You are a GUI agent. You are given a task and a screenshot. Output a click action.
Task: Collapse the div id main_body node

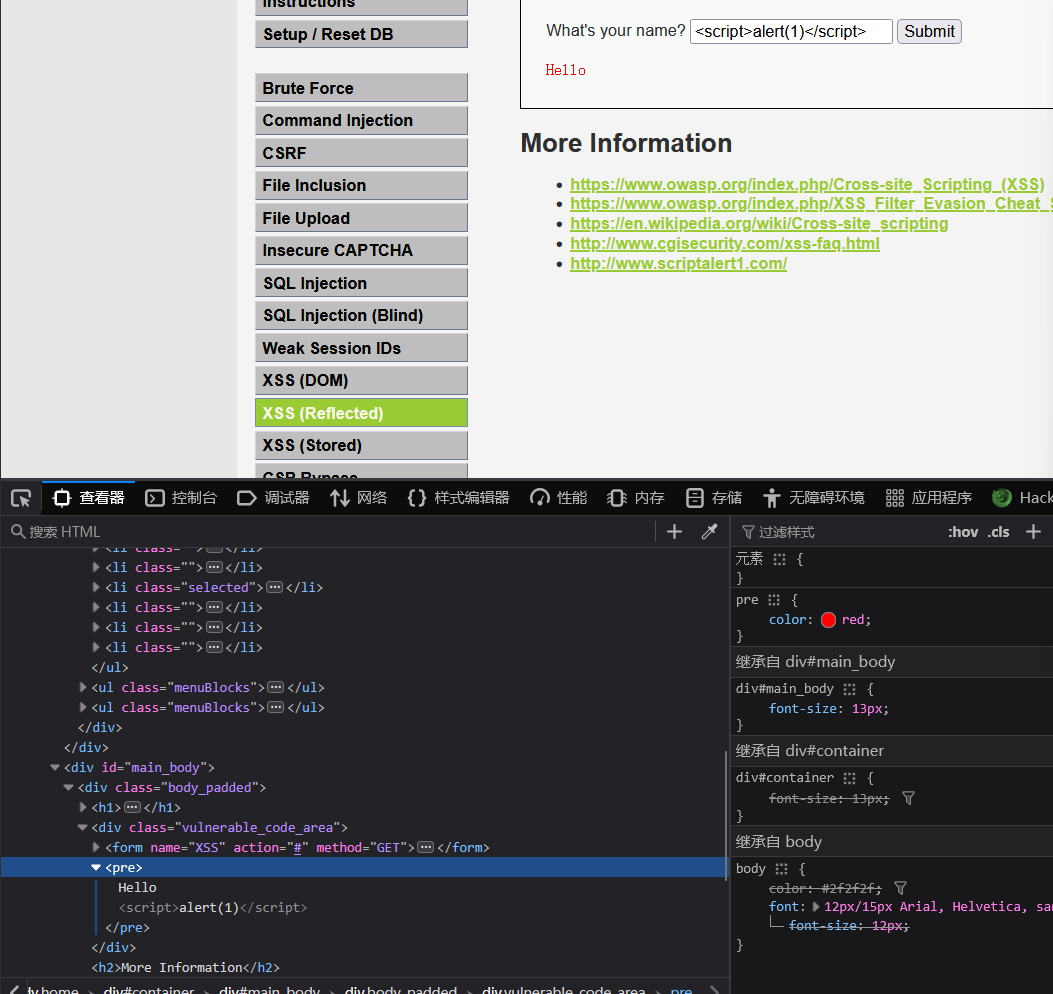pos(55,767)
